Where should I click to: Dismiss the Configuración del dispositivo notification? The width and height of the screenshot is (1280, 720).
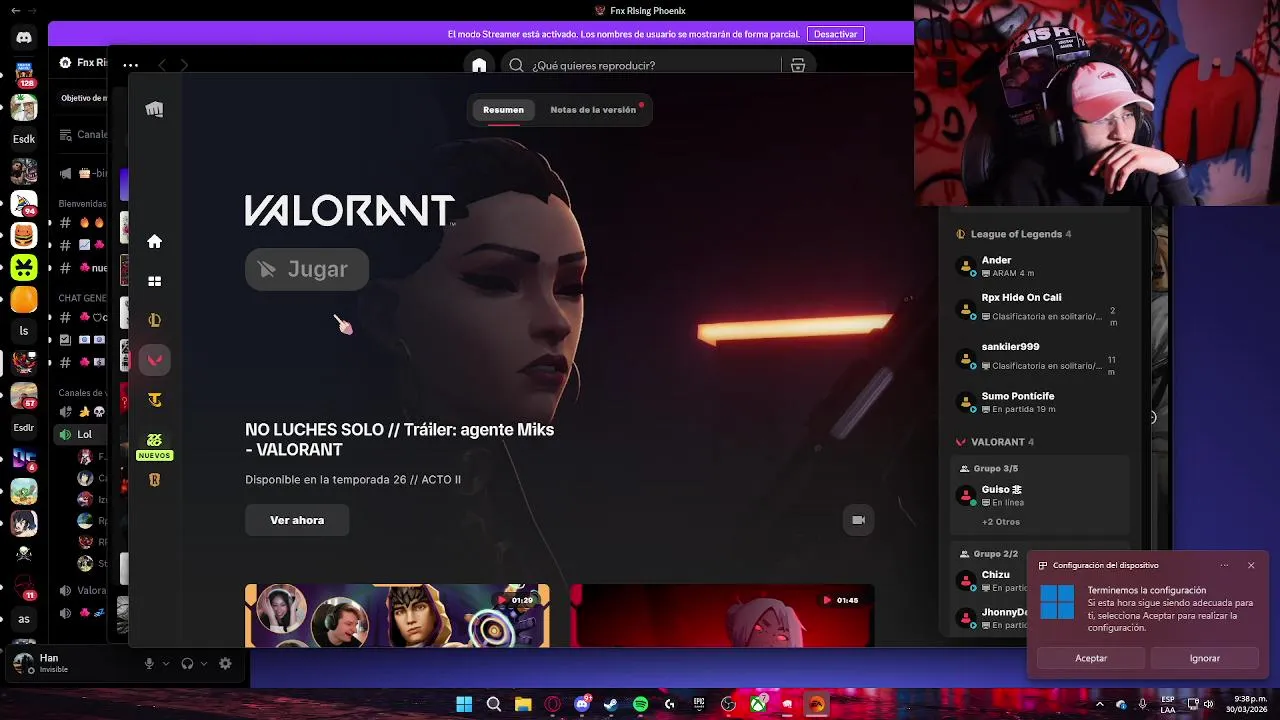coord(1250,565)
